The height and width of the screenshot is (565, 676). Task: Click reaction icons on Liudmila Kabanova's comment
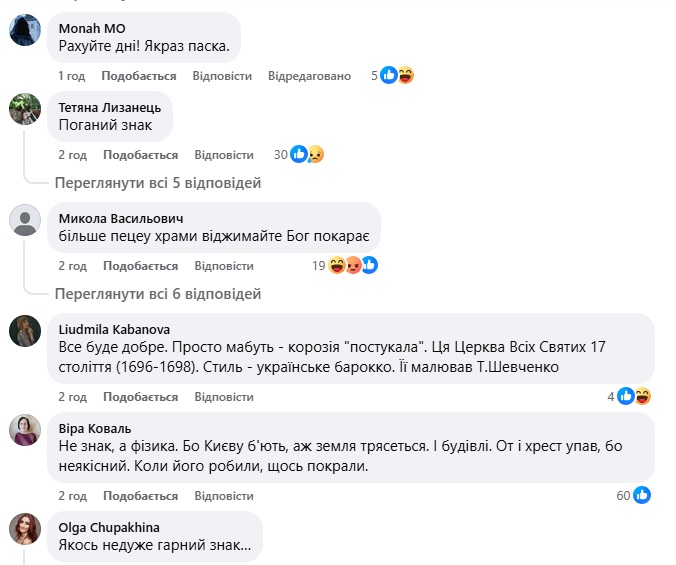[x=635, y=396]
